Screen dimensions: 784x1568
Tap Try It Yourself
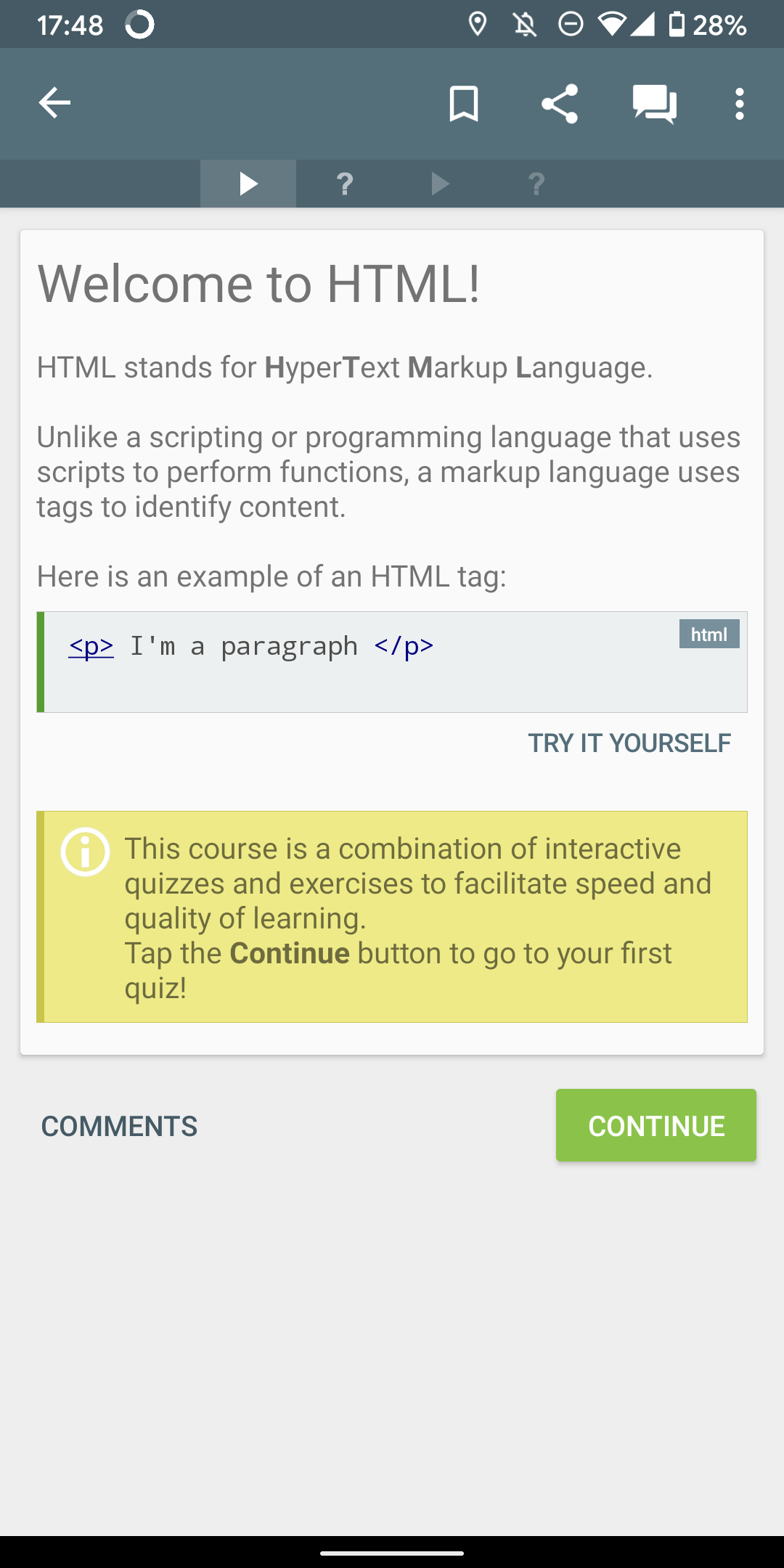click(x=629, y=743)
